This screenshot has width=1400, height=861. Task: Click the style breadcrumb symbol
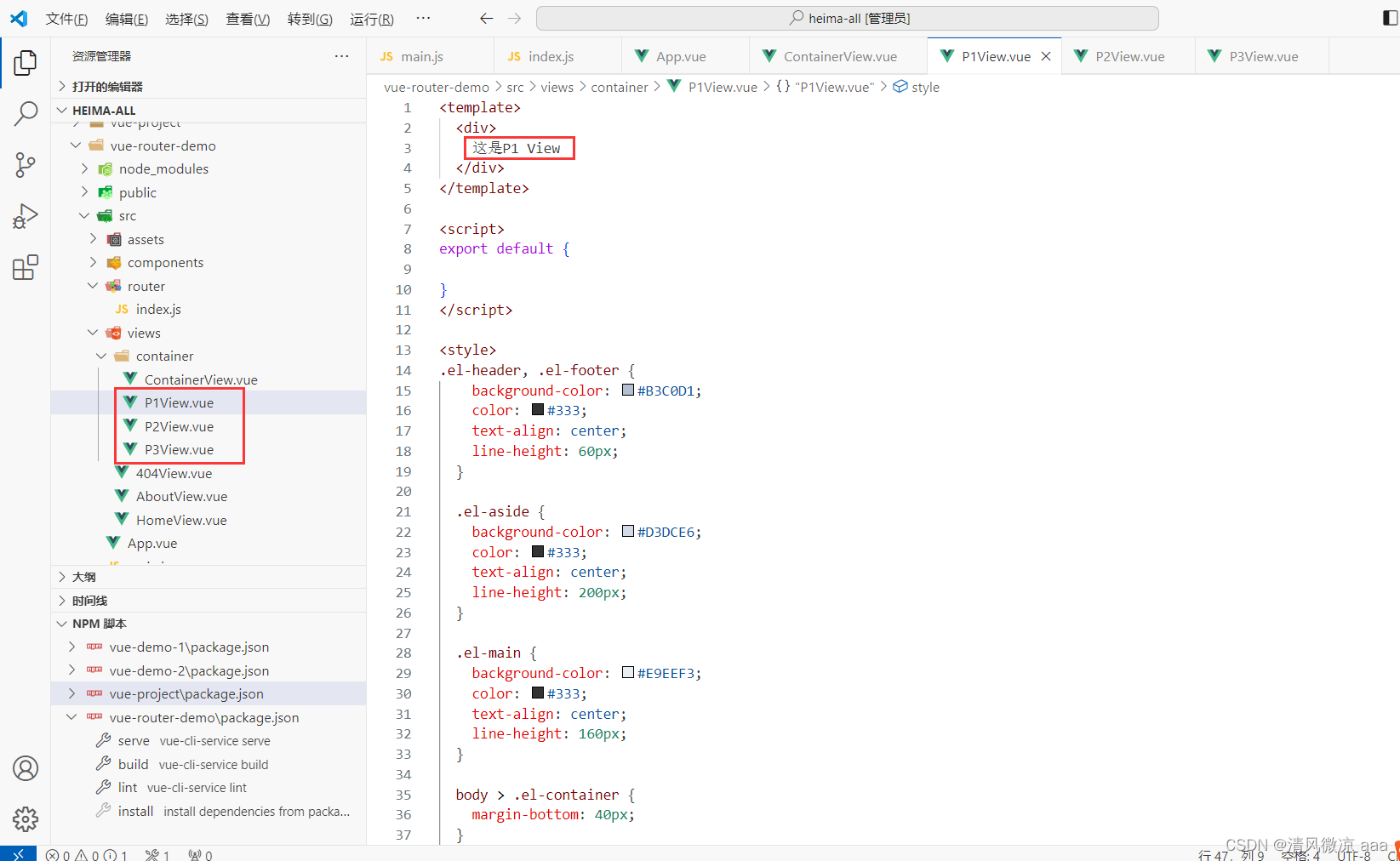coord(917,87)
